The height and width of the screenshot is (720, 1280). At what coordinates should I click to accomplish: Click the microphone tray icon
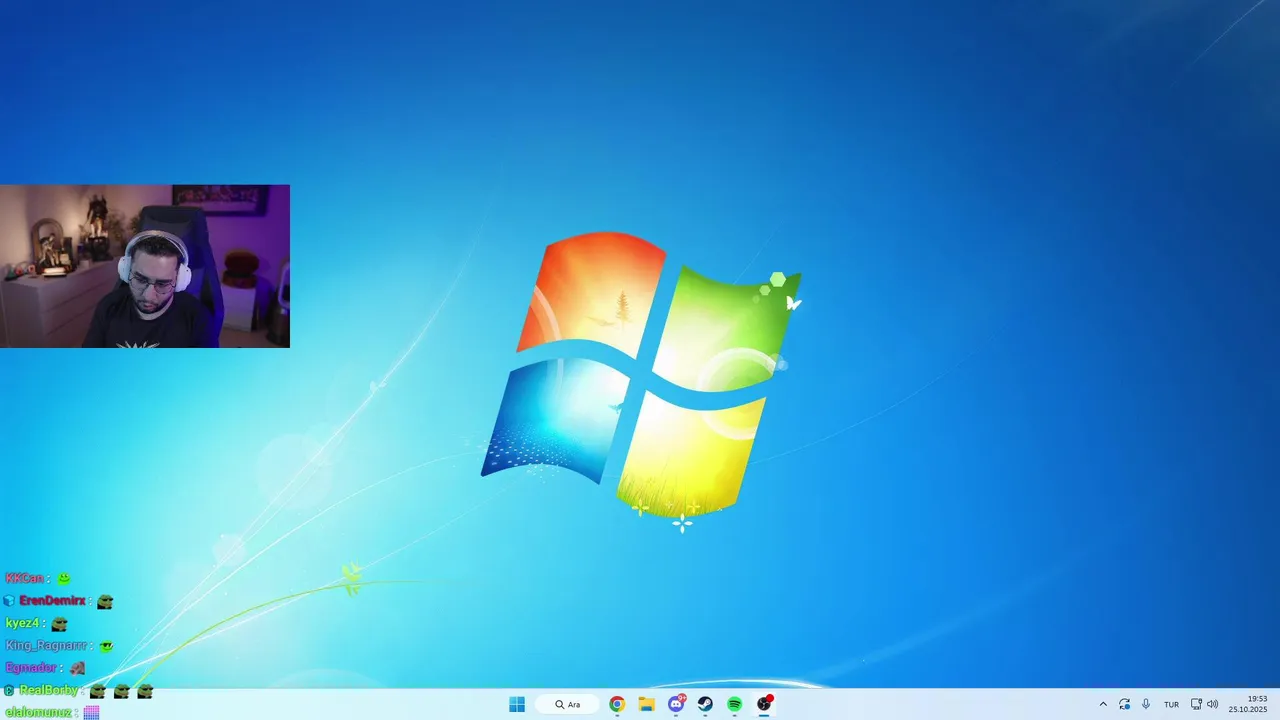click(1146, 704)
